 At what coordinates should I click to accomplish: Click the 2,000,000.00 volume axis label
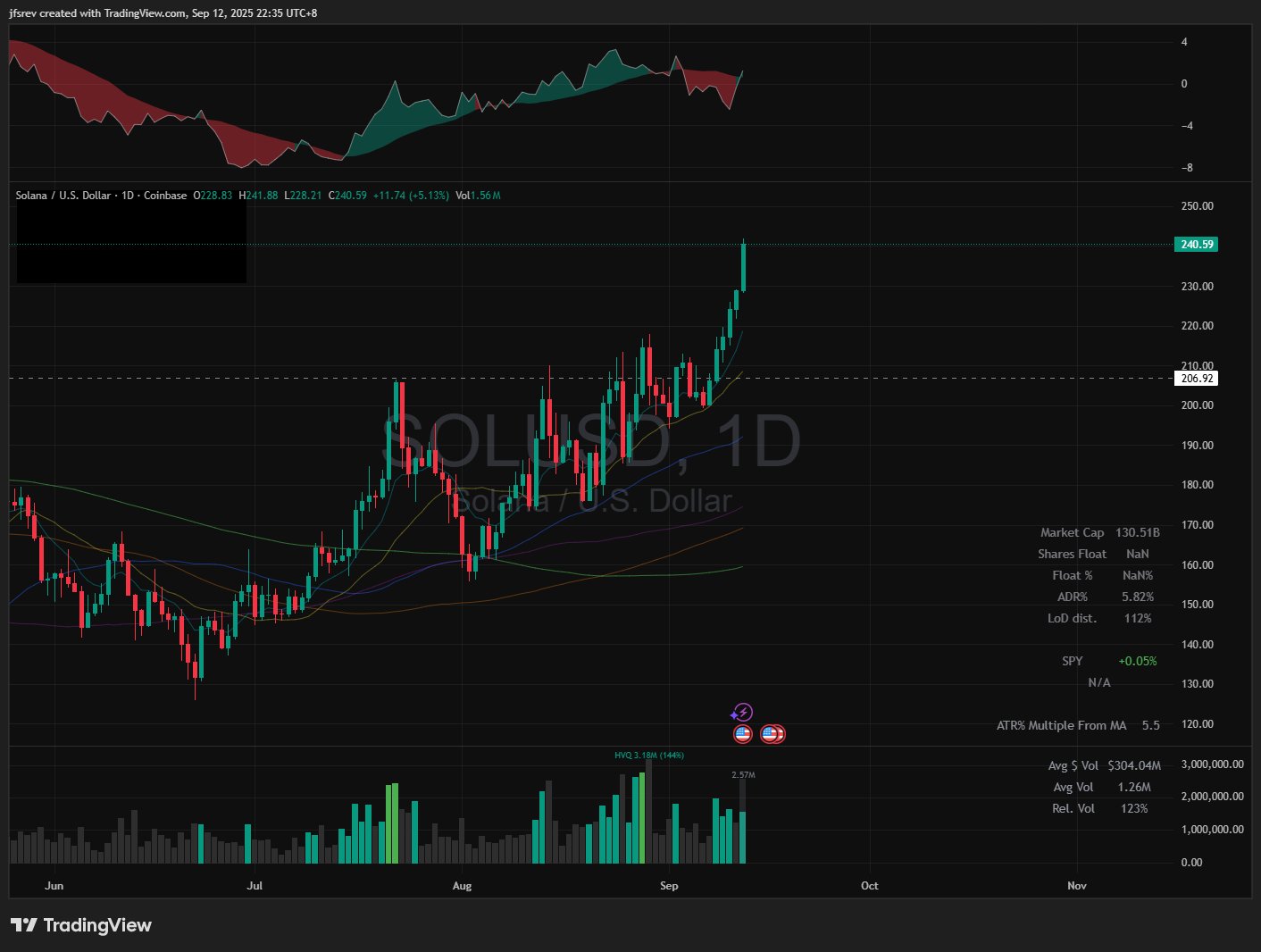point(1212,797)
